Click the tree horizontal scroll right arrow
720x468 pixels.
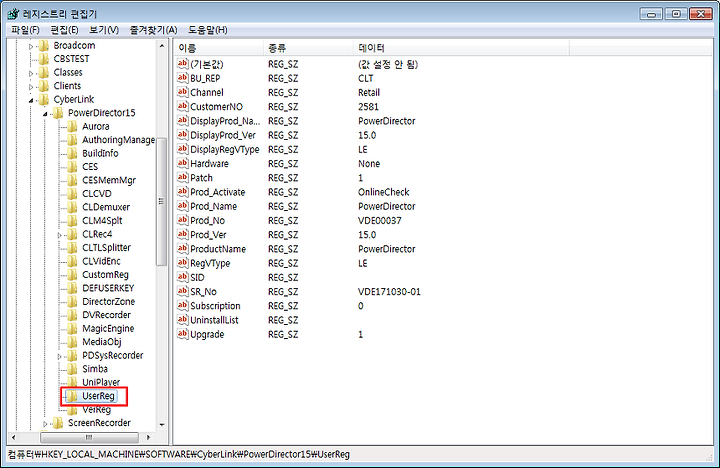coord(148,437)
